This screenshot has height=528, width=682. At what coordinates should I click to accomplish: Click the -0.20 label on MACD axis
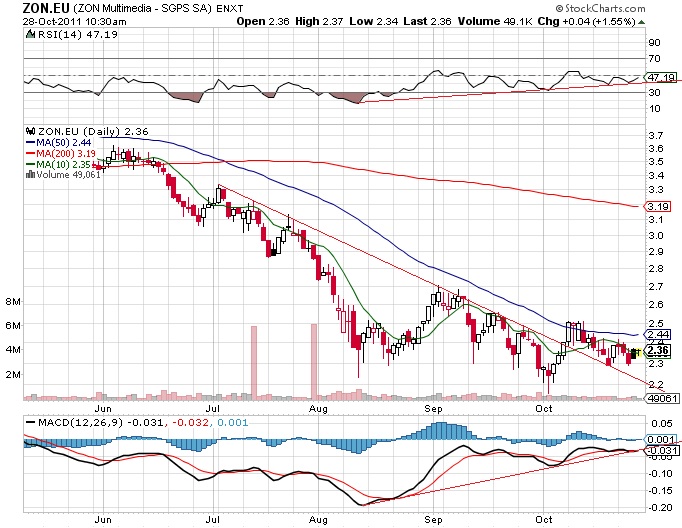click(x=661, y=508)
